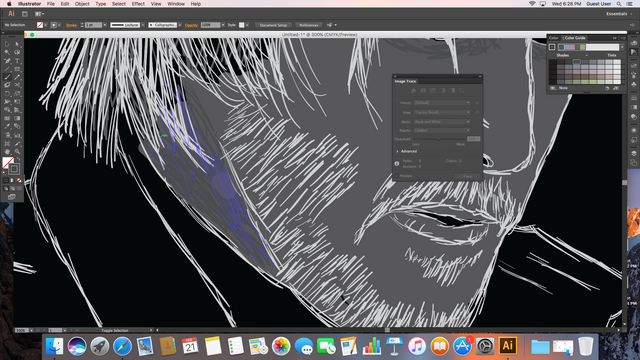Select the Eyedropper tool
This screenshot has width=640, height=360.
(7, 127)
